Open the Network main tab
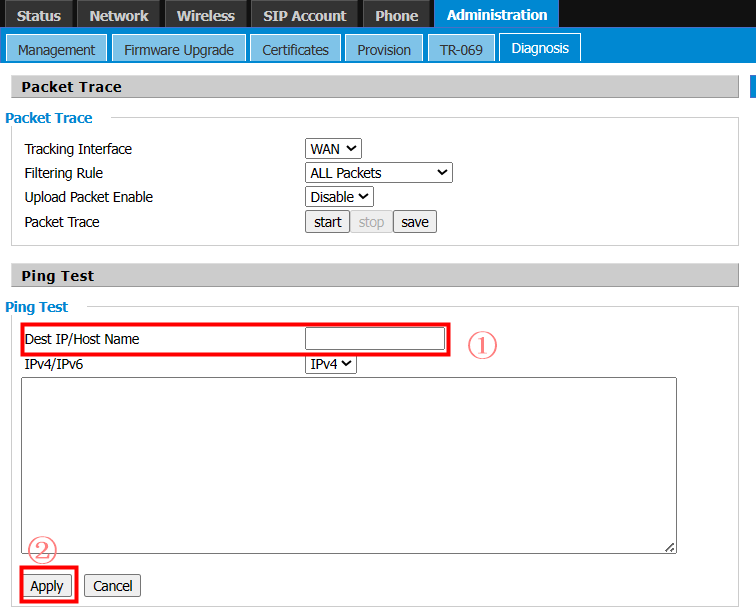This screenshot has width=756, height=609. point(119,14)
